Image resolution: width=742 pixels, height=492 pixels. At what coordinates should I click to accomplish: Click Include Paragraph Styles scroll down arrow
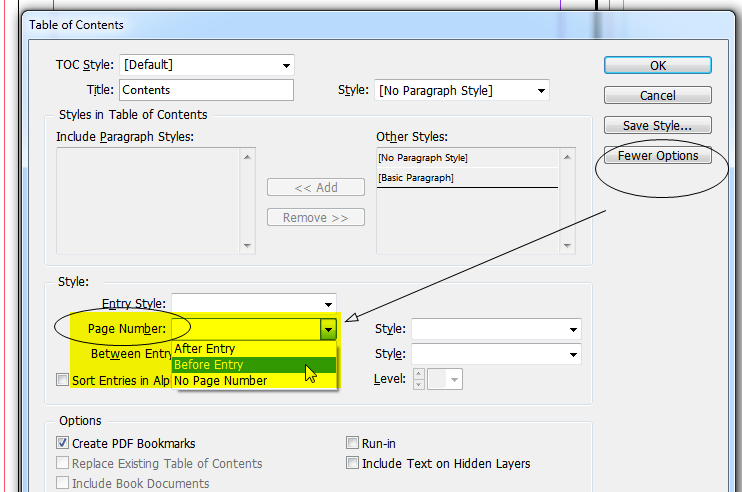point(247,246)
